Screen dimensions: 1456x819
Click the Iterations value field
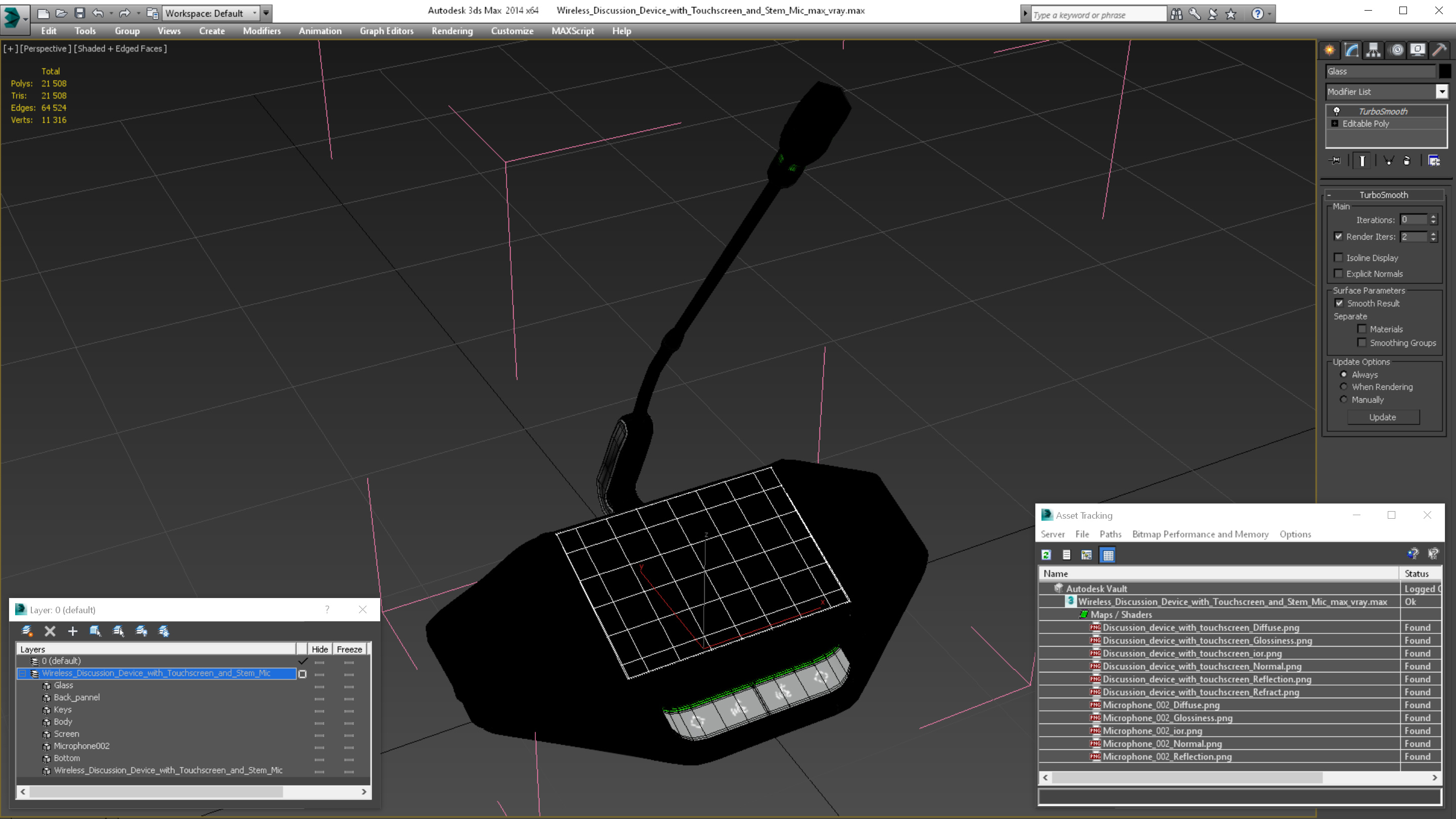[x=1414, y=220]
